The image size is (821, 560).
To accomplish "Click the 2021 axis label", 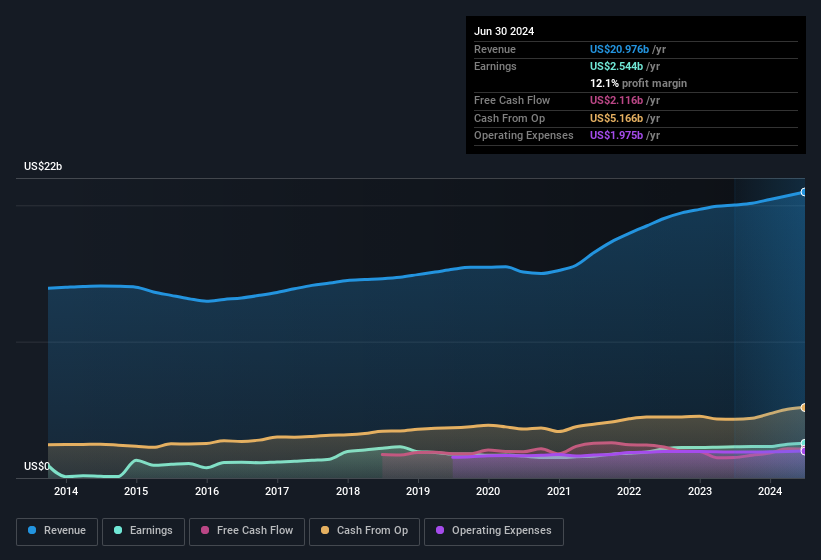I will click(x=559, y=491).
